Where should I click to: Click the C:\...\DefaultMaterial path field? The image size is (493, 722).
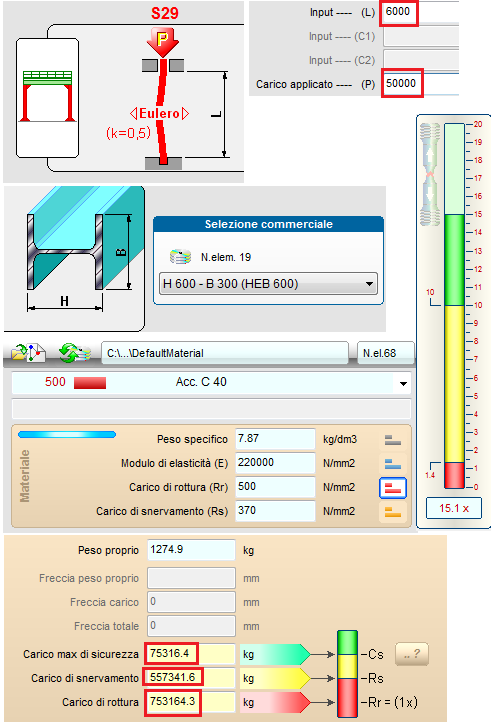click(225, 353)
